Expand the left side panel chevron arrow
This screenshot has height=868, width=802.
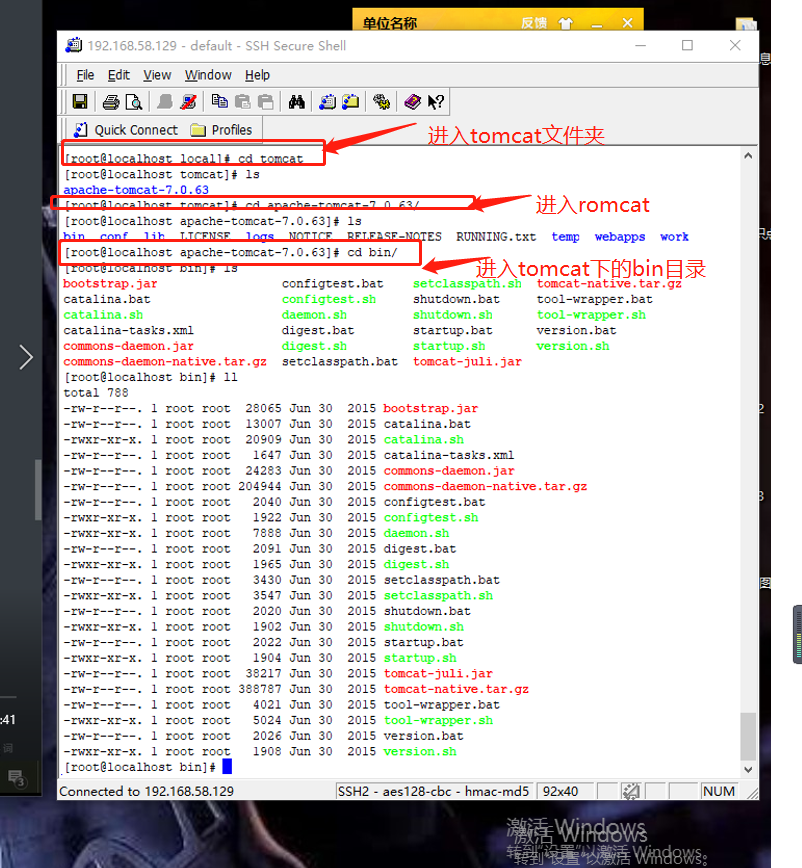(x=25, y=357)
